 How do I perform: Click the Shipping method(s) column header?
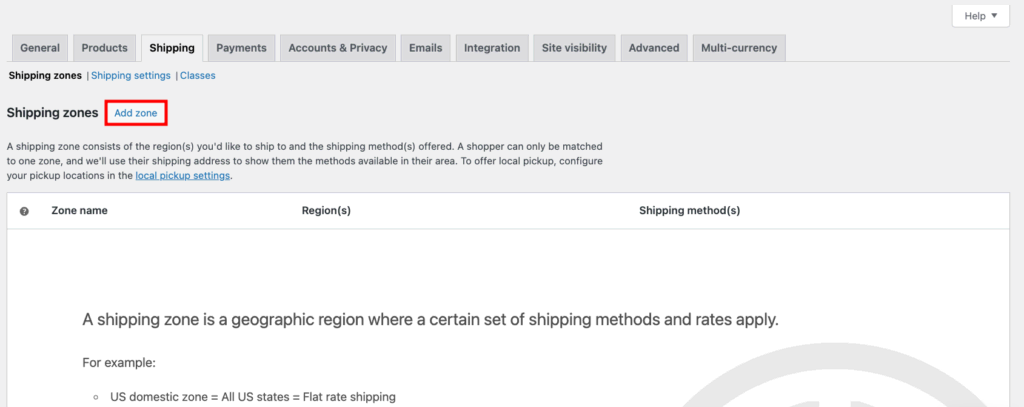(x=689, y=211)
